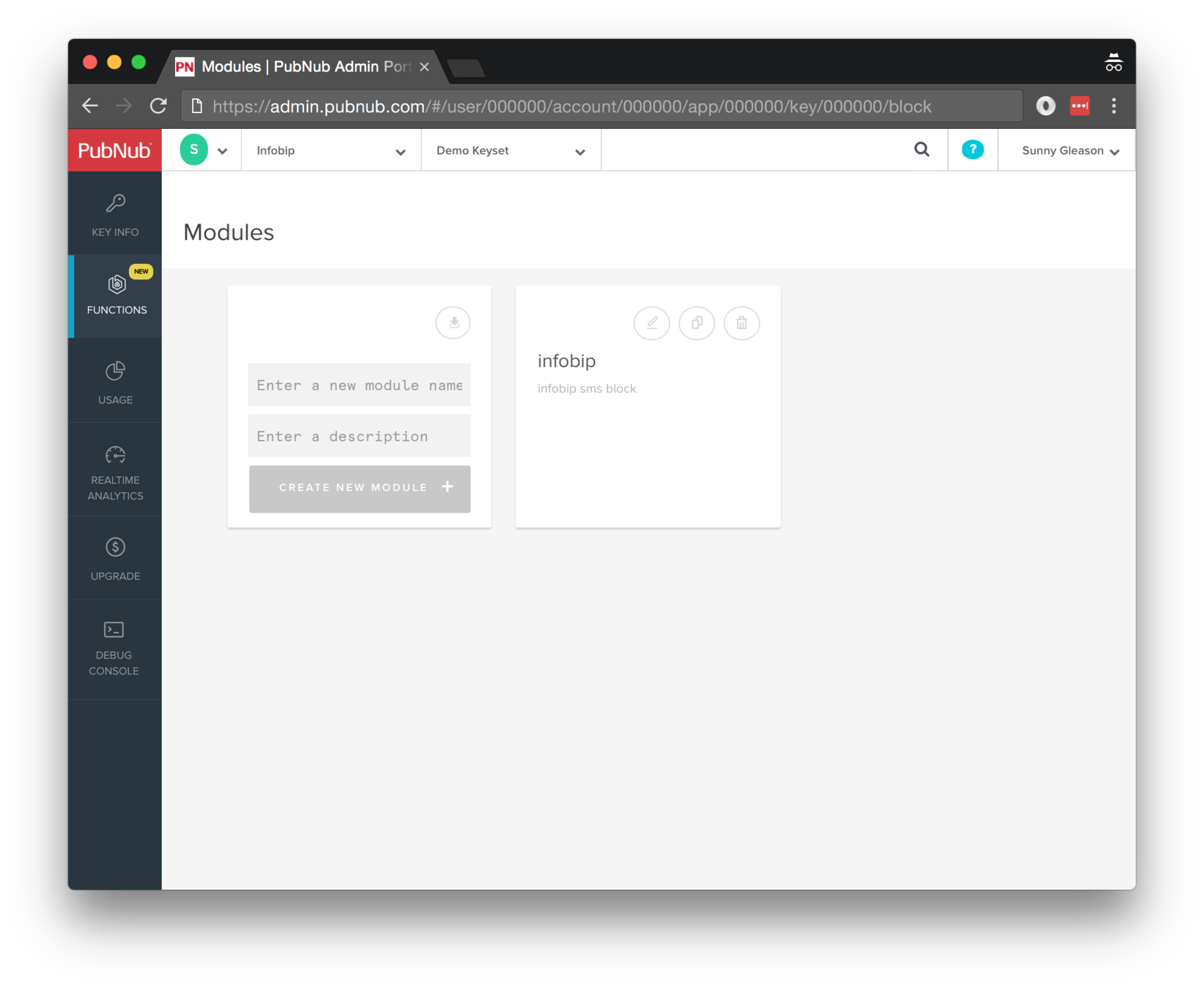Select the Functions sidebar item
Screen dimensions: 1204x987
click(117, 295)
